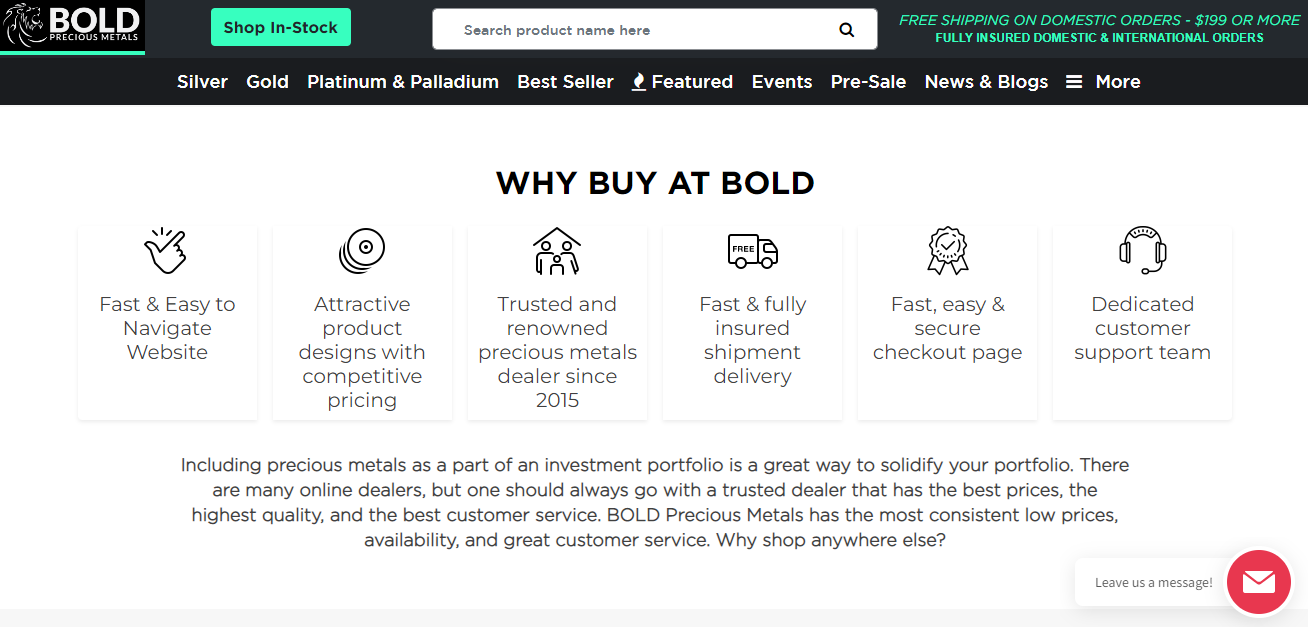The width and height of the screenshot is (1308, 627).
Task: Click the secure checkout badge icon
Action: (947, 250)
